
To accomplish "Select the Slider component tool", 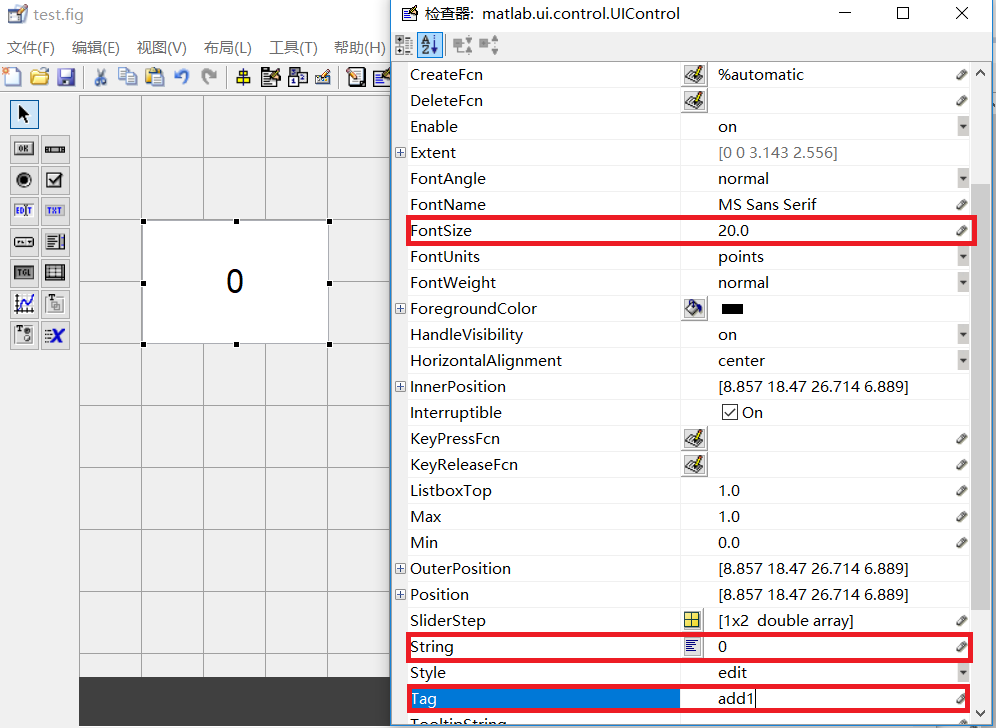I will coord(55,149).
